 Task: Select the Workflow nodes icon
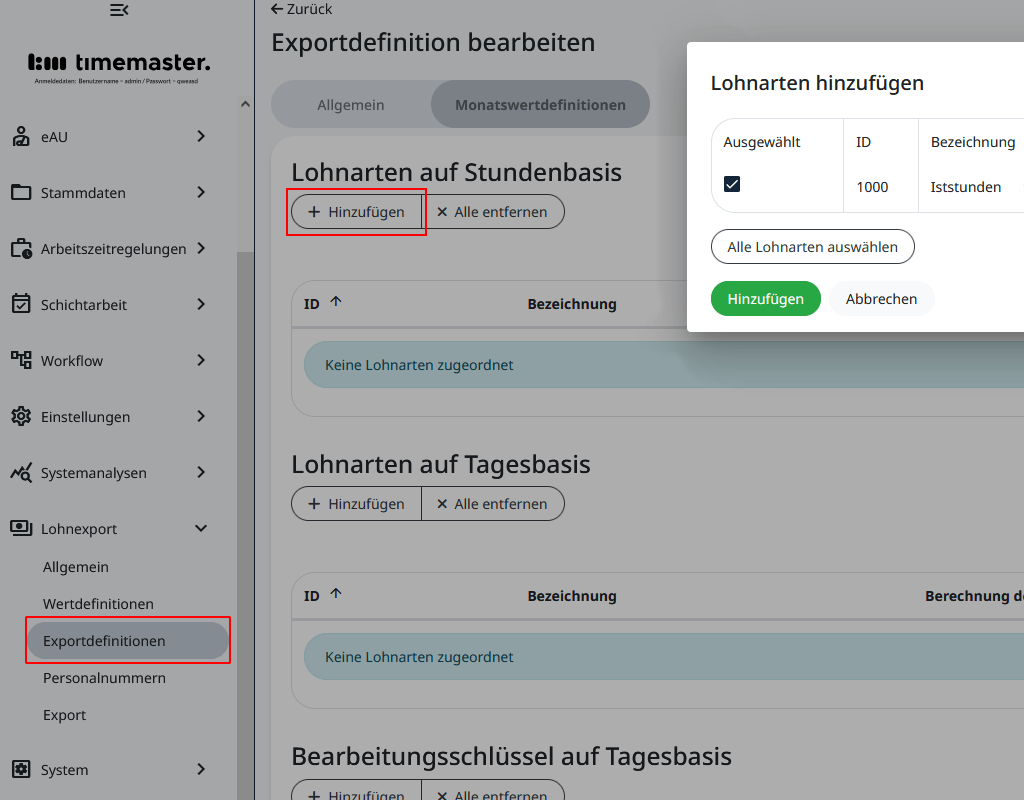click(x=21, y=360)
